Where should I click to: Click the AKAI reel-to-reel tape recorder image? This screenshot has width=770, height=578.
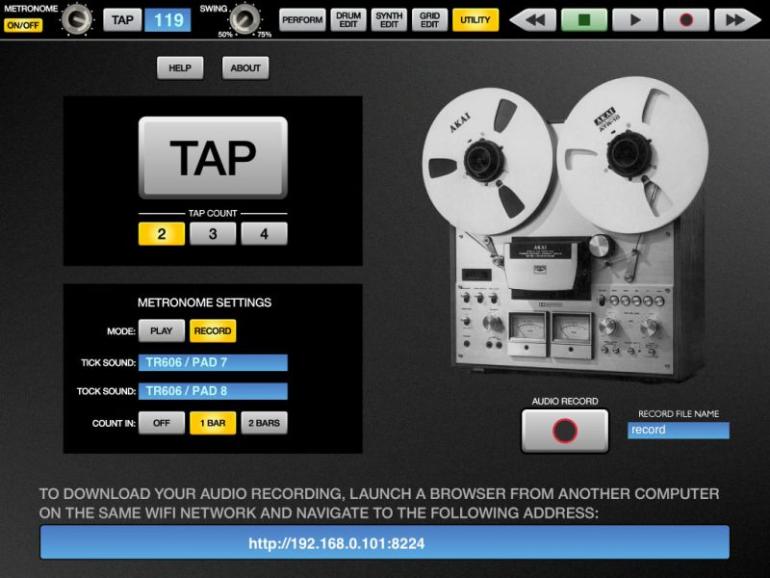pyautogui.click(x=565, y=228)
